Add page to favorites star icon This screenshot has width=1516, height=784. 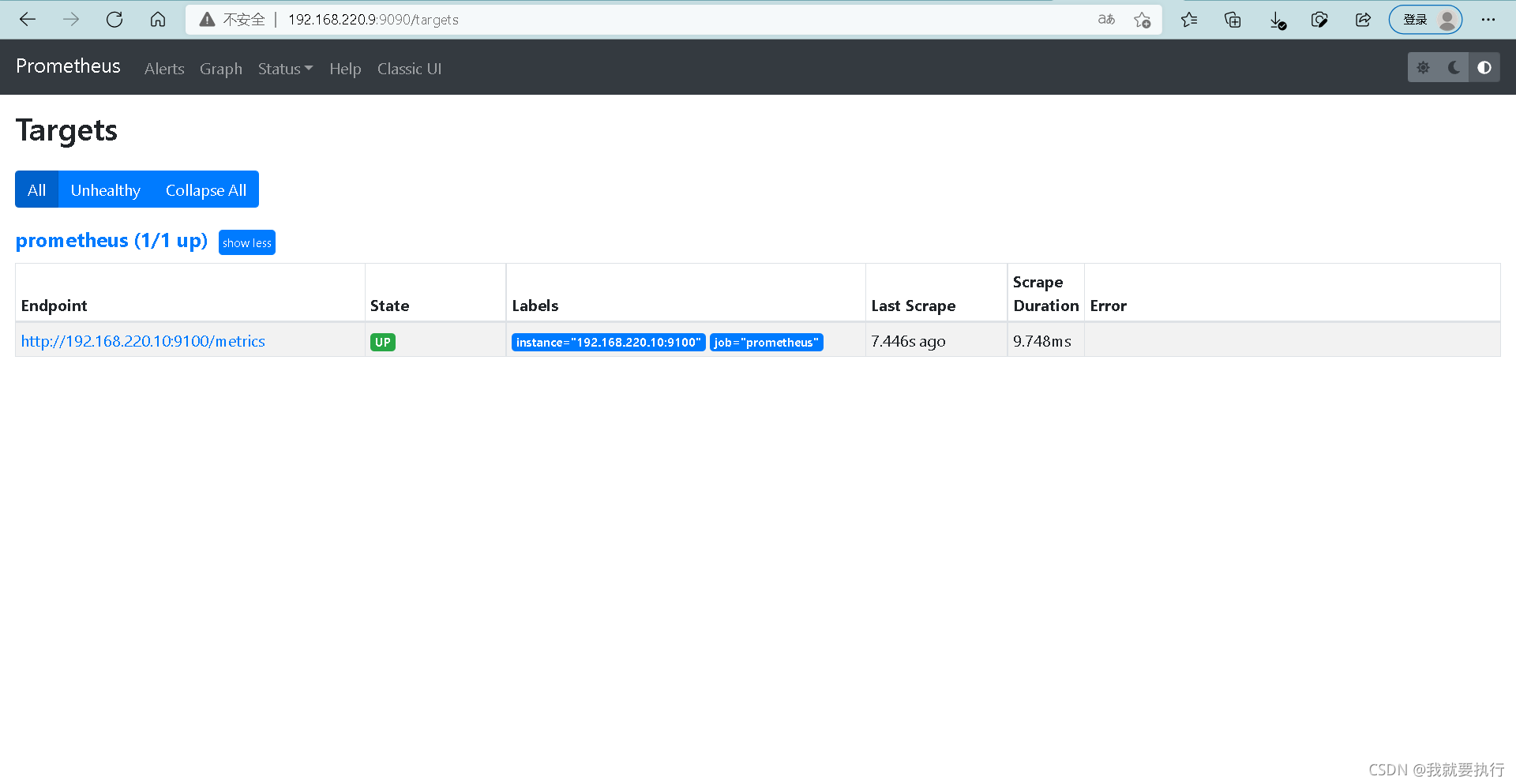1142,20
